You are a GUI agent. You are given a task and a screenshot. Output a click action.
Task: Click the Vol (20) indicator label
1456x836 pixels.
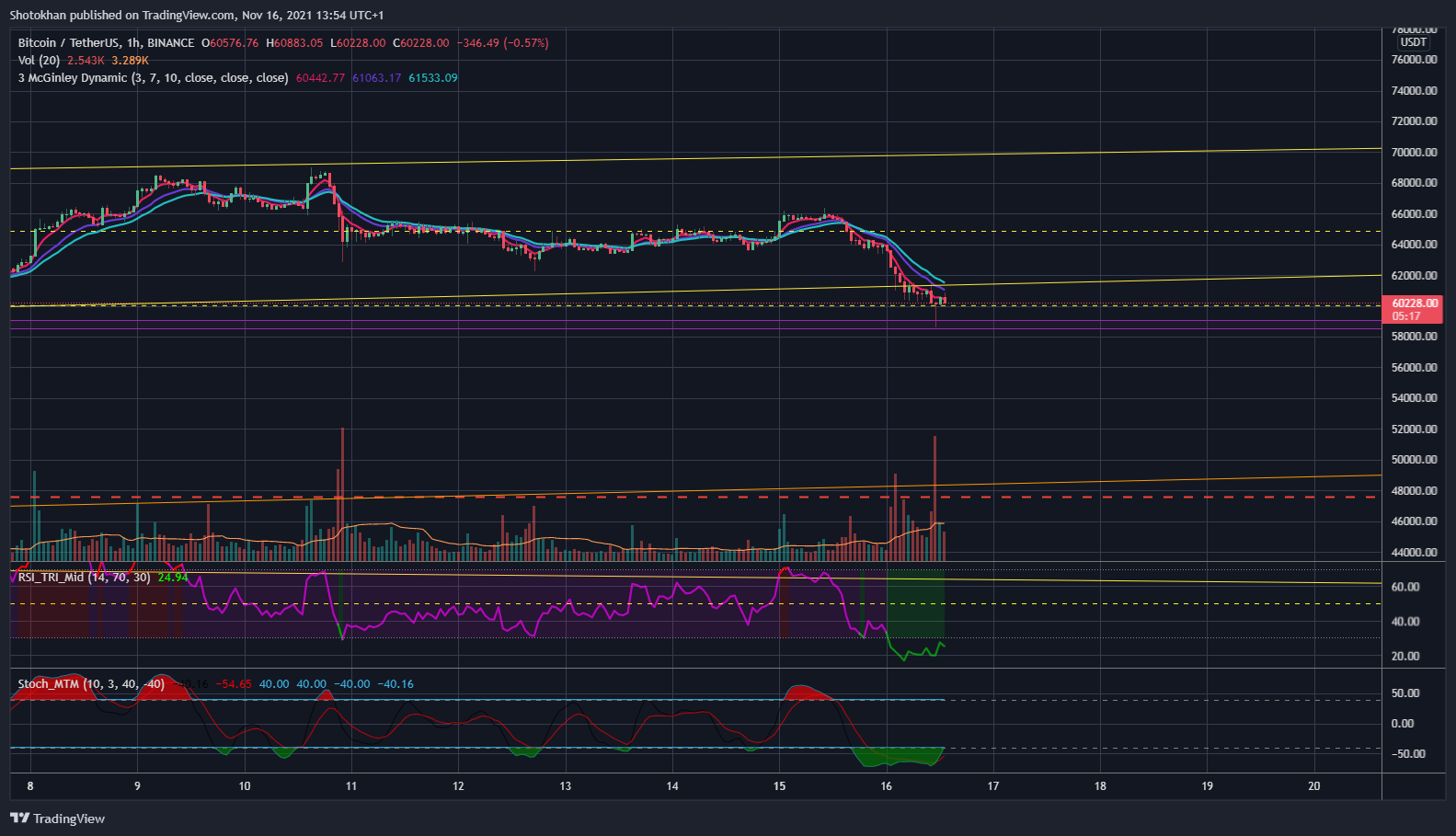tap(39, 61)
